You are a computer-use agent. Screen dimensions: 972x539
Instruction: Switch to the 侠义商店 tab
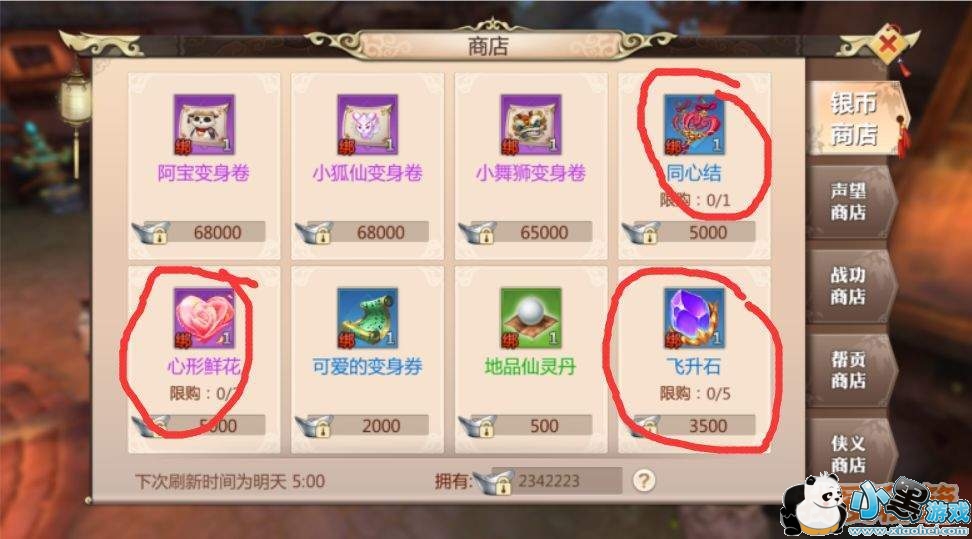(850, 454)
